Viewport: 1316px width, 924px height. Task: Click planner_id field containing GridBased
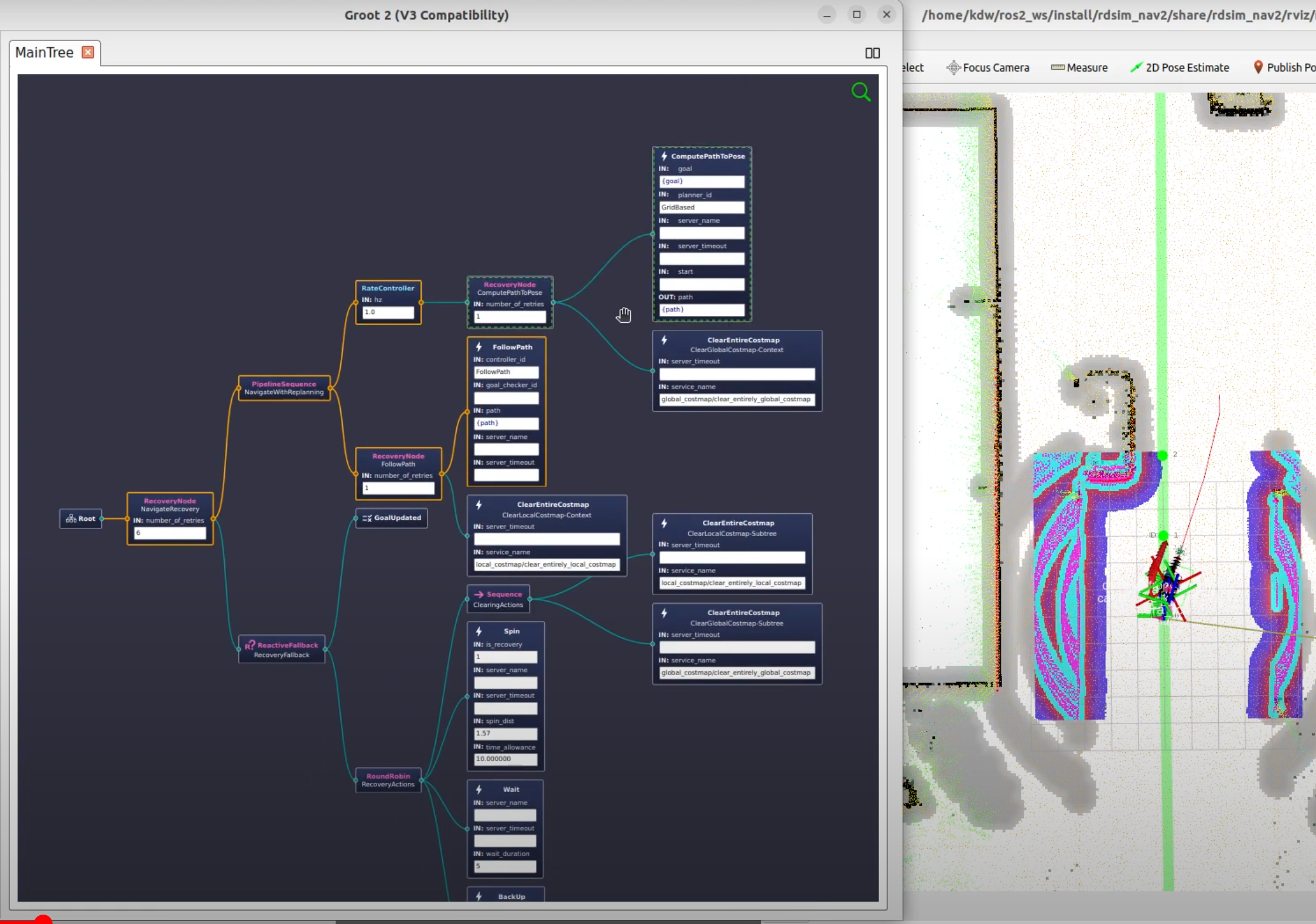tap(702, 207)
